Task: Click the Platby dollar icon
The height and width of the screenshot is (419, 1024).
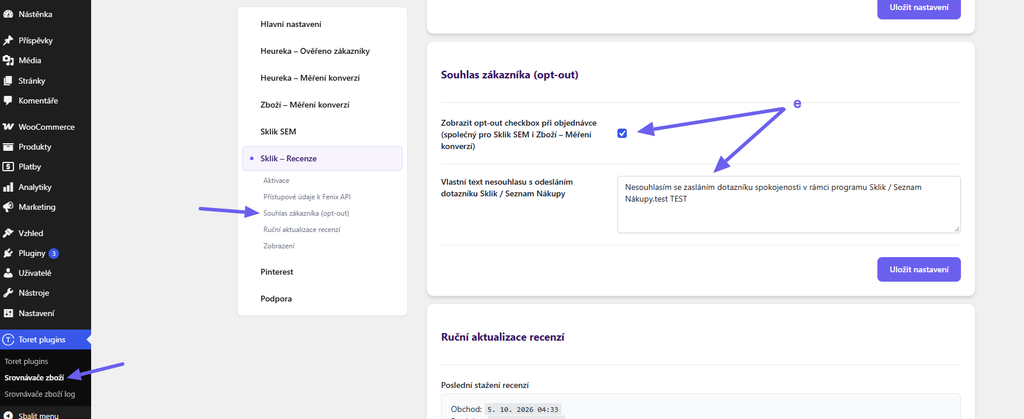Action: (x=8, y=166)
